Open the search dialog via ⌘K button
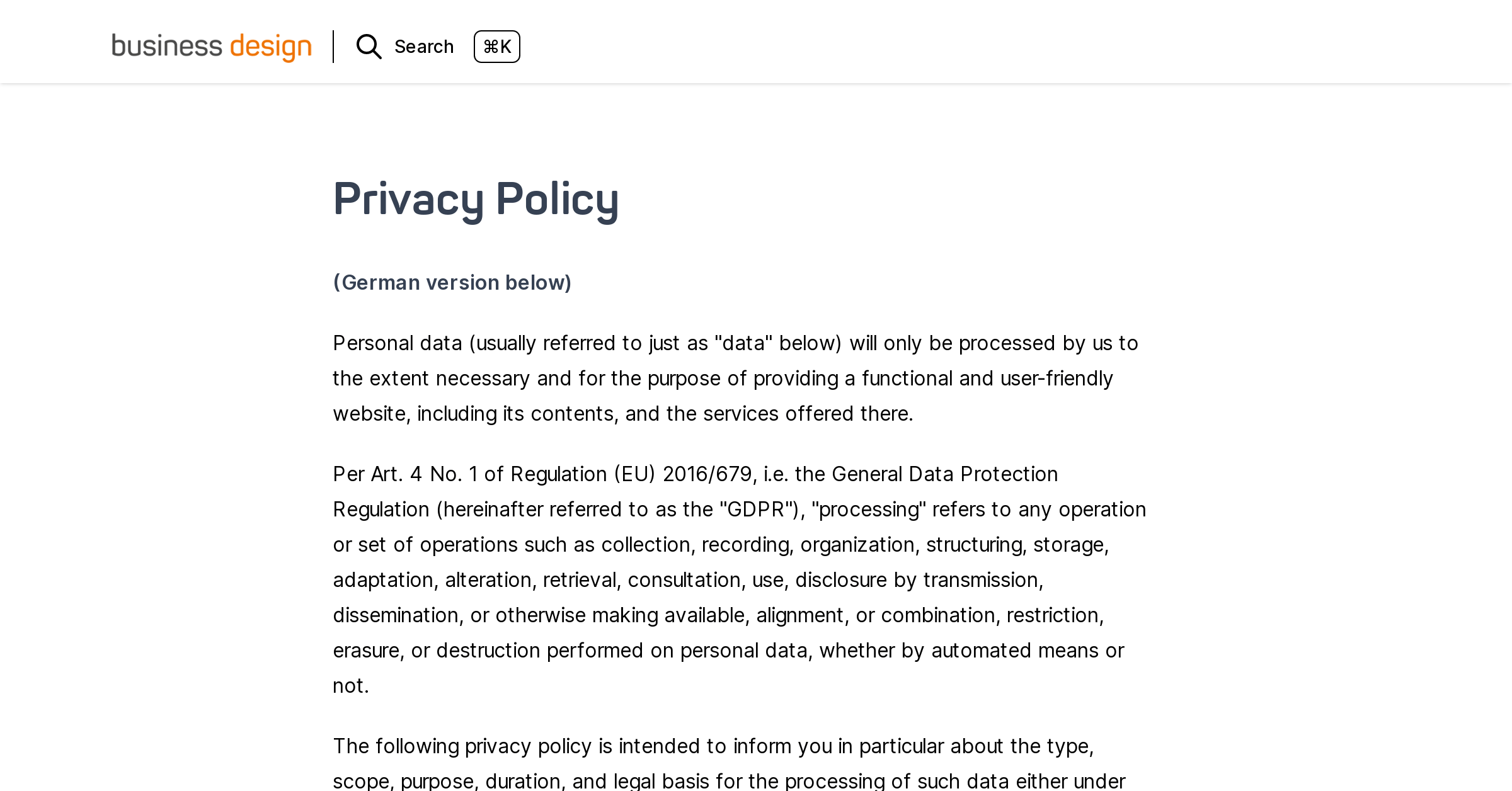The width and height of the screenshot is (1512, 791). click(496, 47)
